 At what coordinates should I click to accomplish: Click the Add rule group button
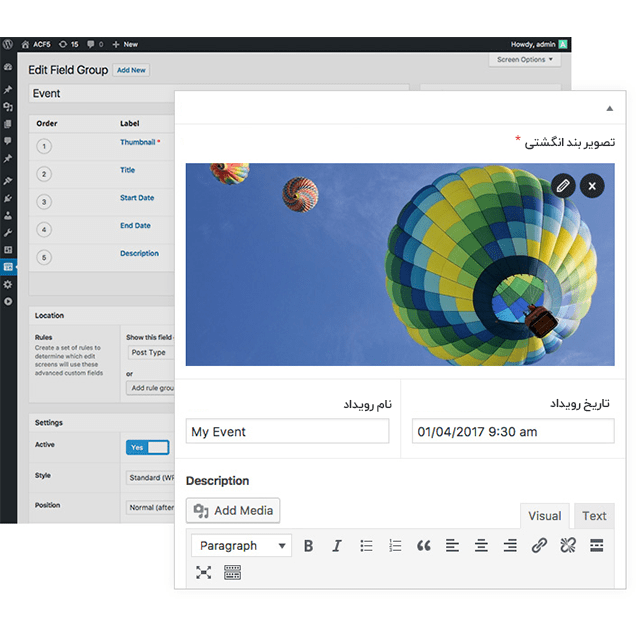pyautogui.click(x=151, y=388)
